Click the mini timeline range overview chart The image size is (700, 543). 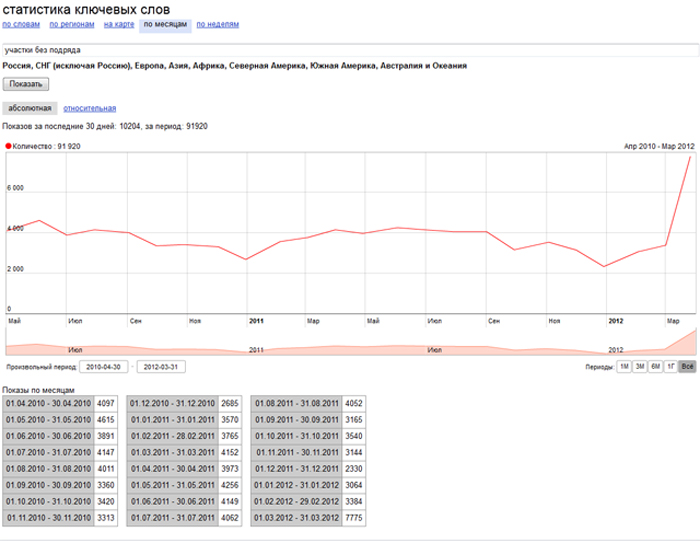(x=351, y=342)
